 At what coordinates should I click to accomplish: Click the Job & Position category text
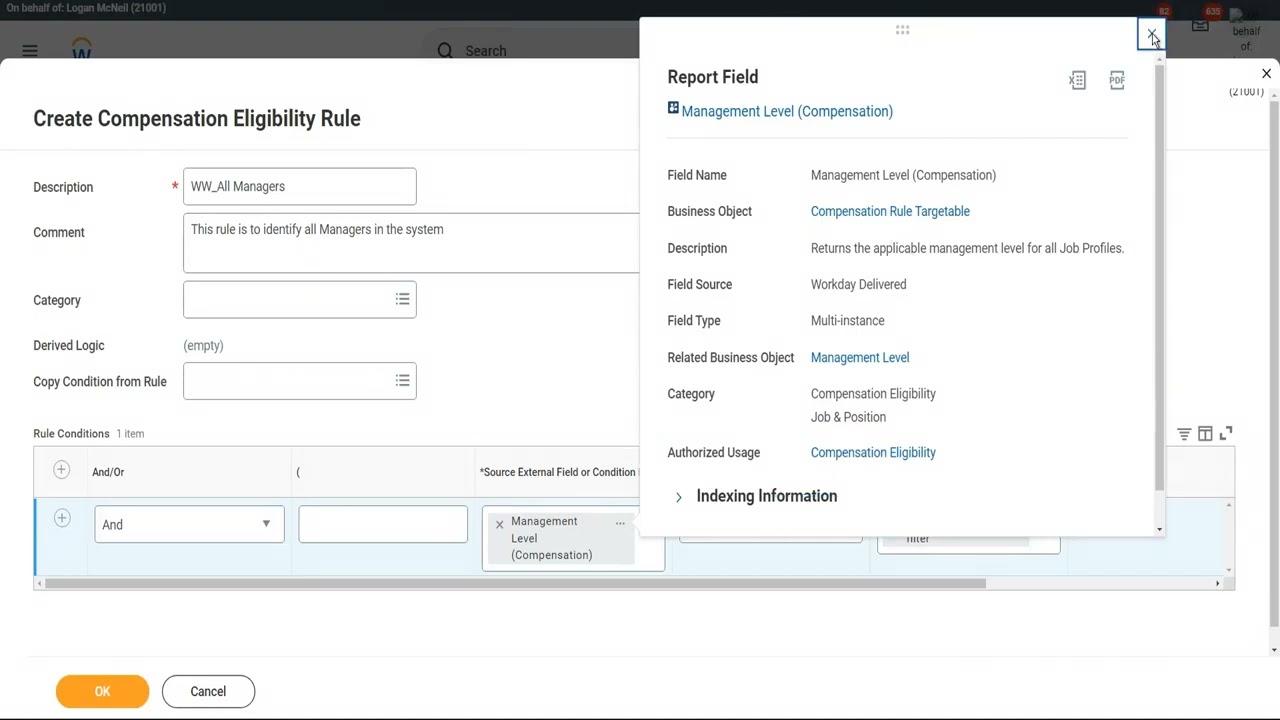[848, 417]
